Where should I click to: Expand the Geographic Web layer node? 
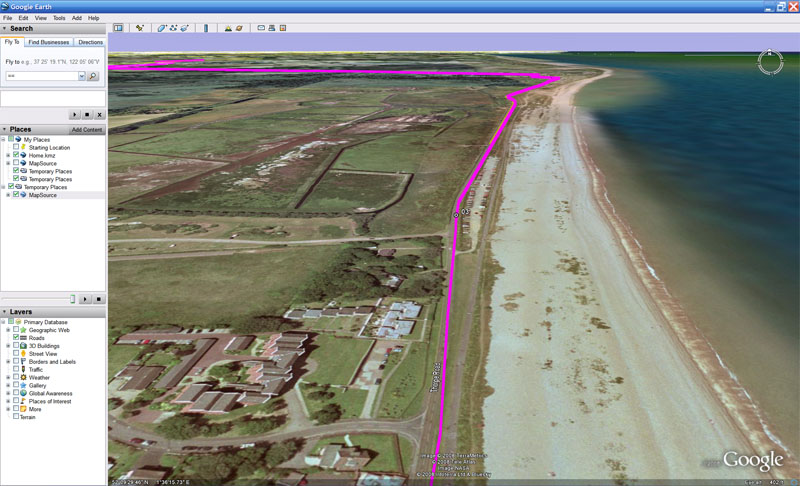8,330
